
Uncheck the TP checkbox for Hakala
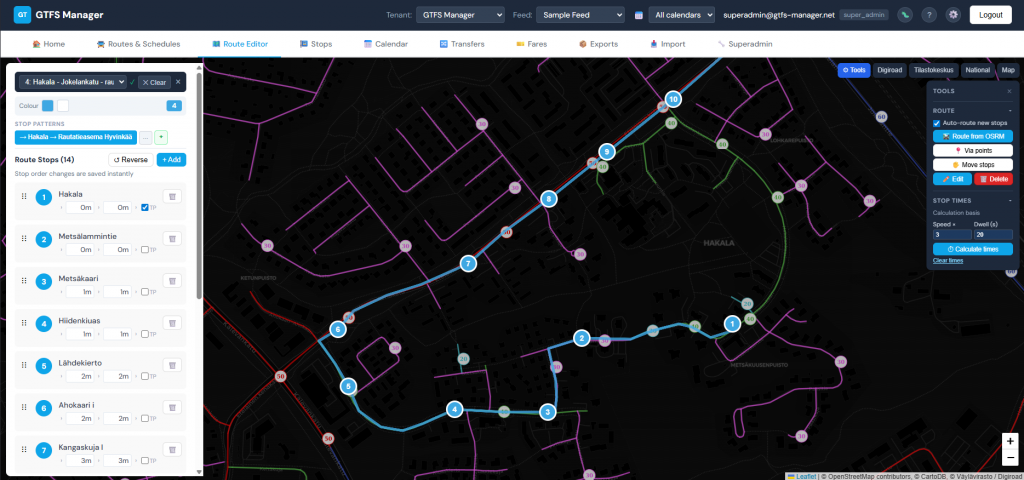tap(145, 207)
